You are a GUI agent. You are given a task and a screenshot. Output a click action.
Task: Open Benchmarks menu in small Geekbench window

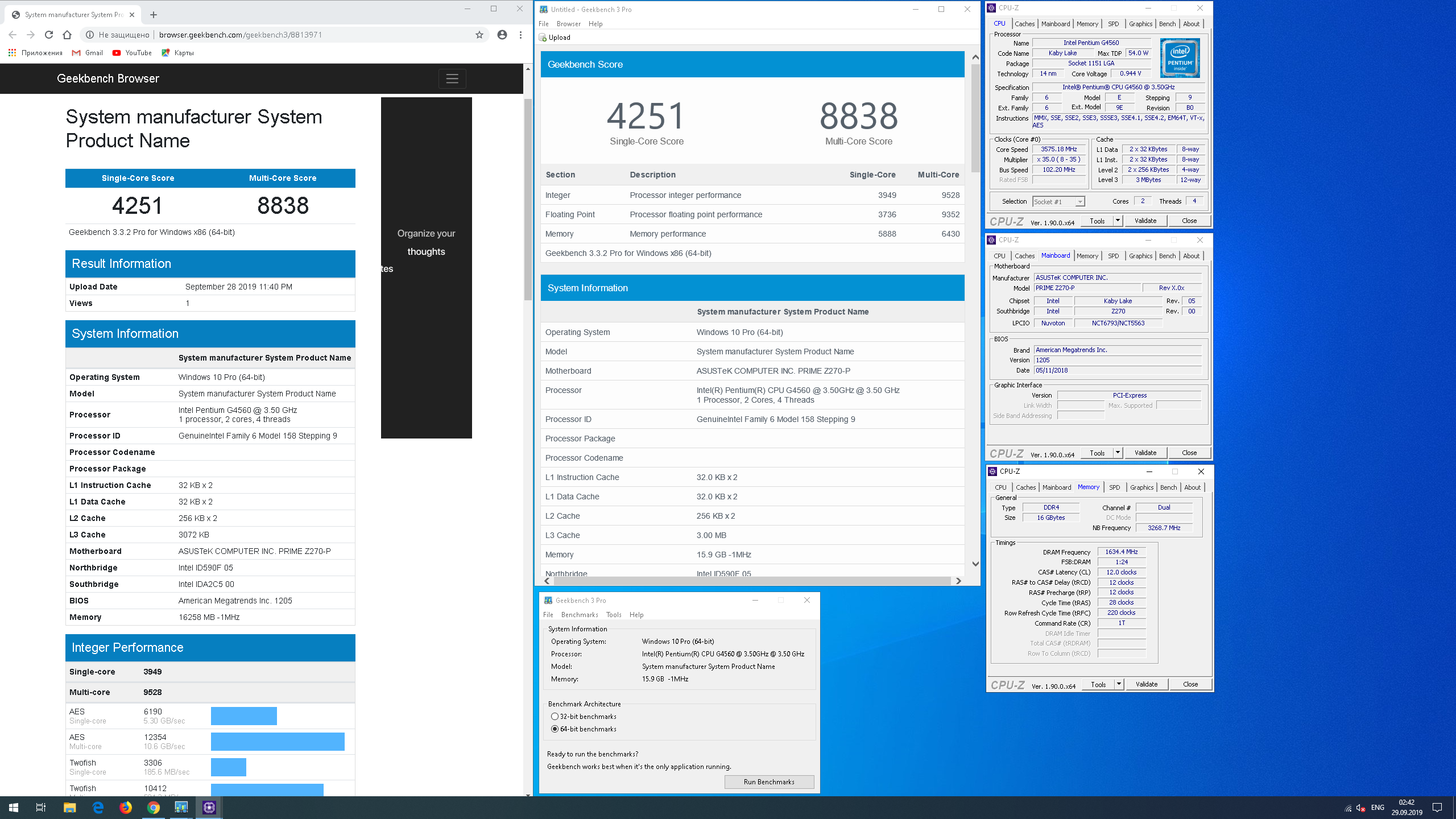580,615
